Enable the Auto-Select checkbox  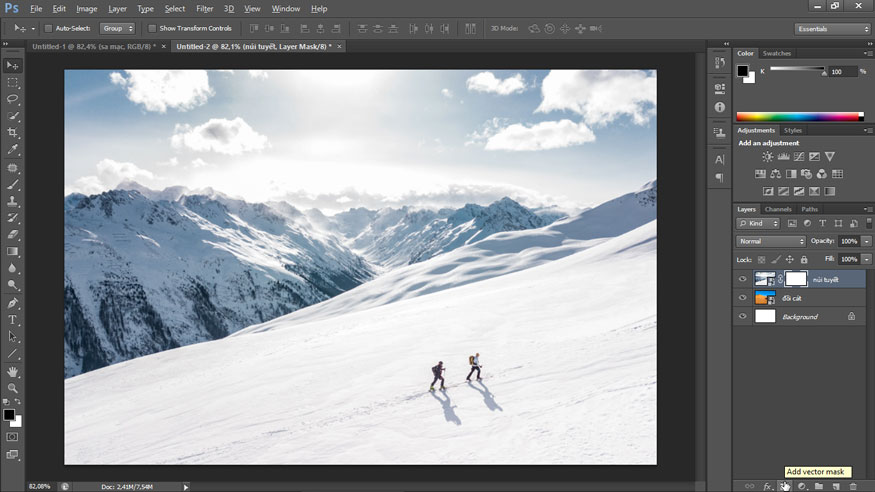pos(49,28)
